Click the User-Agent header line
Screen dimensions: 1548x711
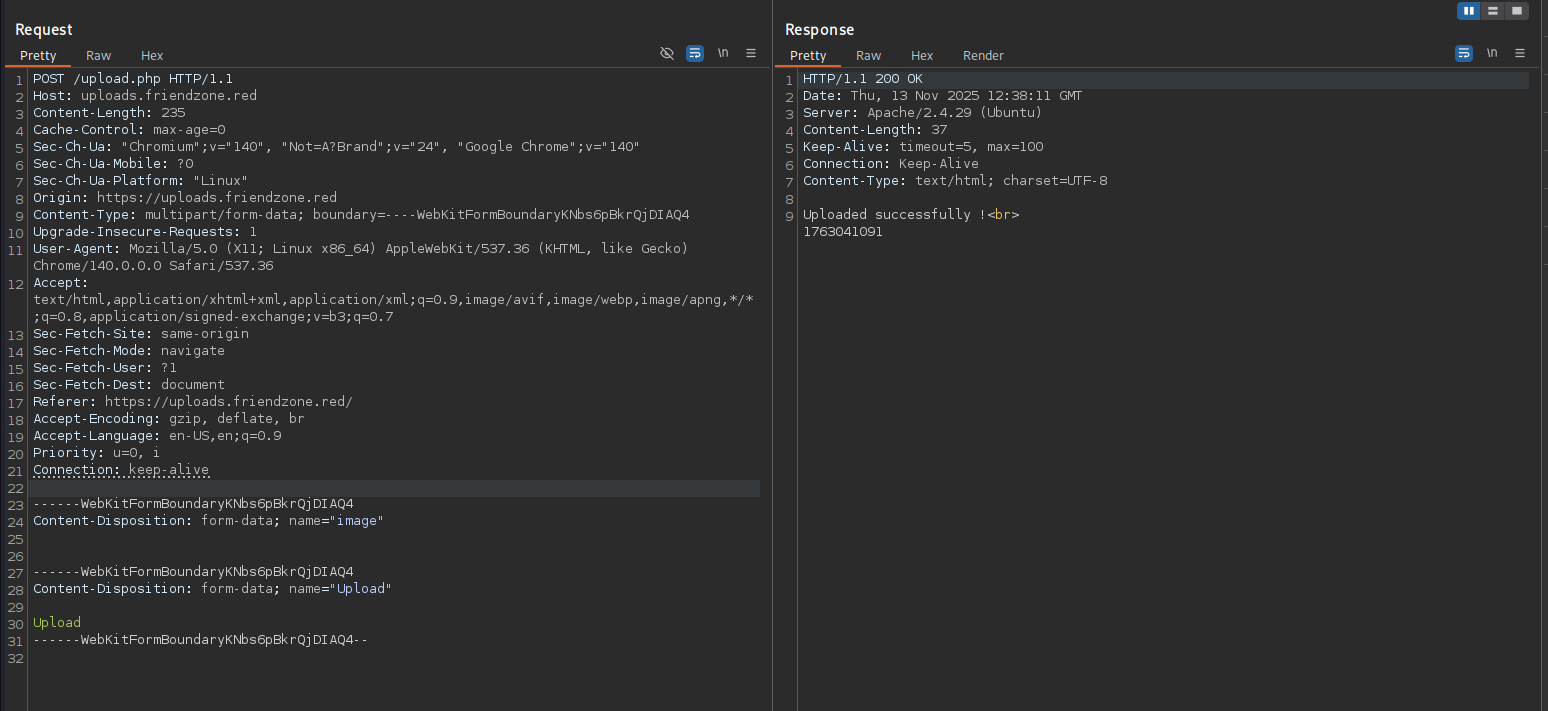[360, 257]
